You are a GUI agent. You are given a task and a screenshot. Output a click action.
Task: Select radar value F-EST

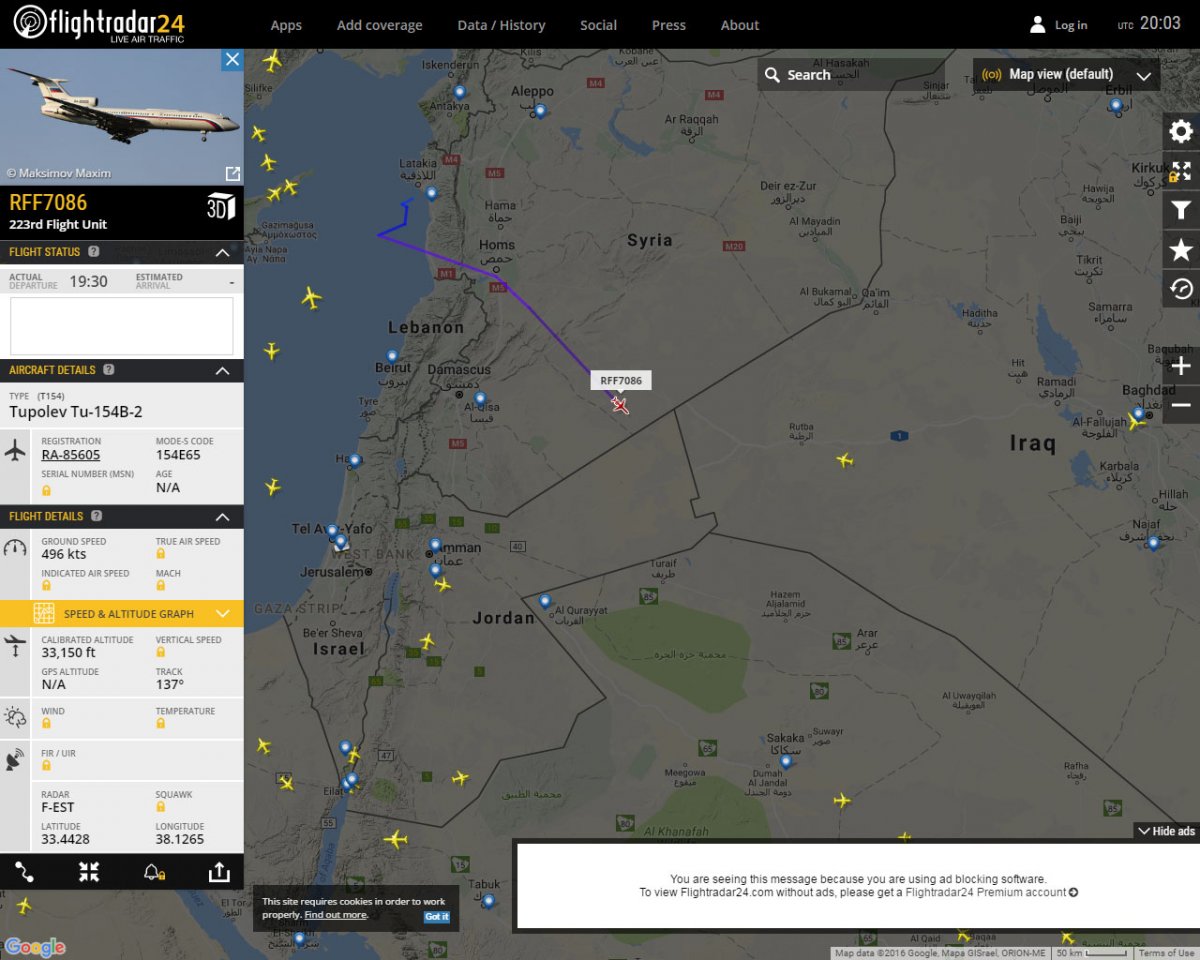[58, 807]
